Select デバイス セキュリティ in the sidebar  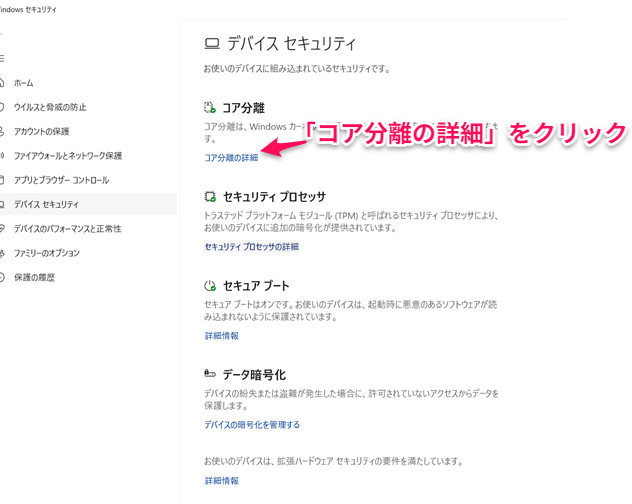point(46,205)
